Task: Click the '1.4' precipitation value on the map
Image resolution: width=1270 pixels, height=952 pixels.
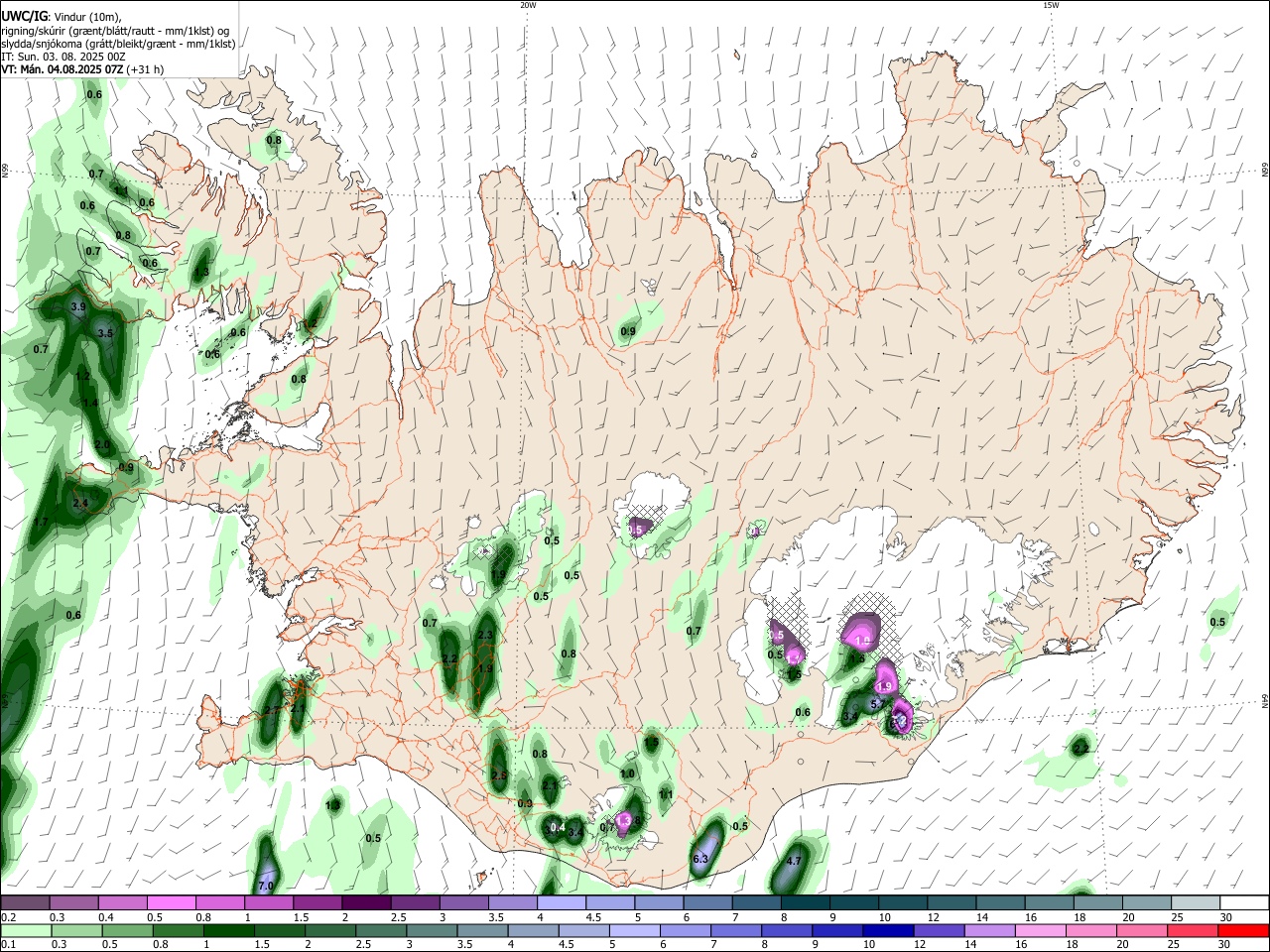Action: (x=90, y=403)
